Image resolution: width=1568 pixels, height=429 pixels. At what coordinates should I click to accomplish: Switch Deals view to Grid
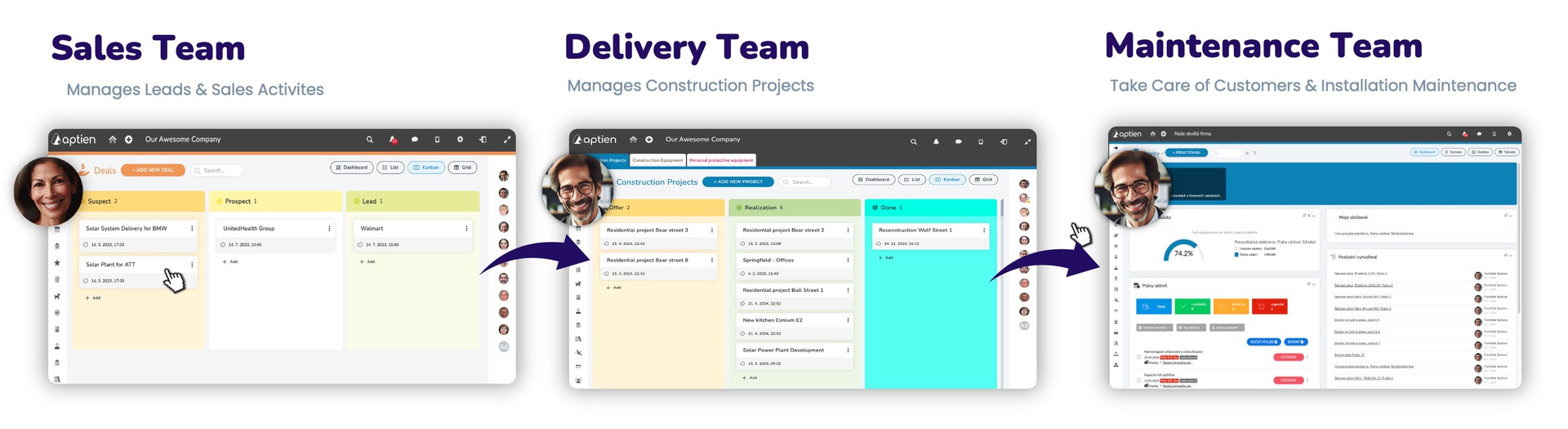coord(462,168)
